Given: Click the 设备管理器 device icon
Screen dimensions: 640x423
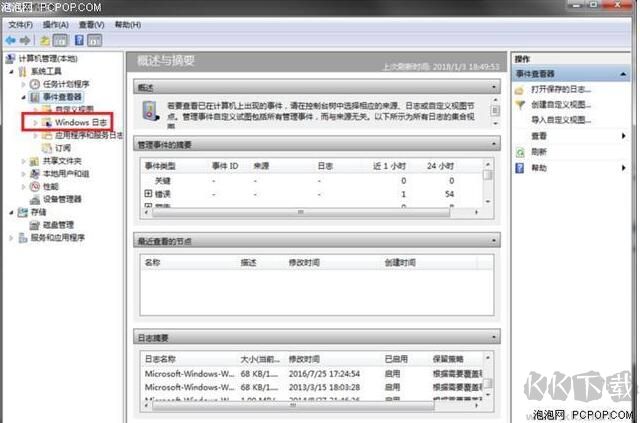Looking at the screenshot, I should coord(35,199).
